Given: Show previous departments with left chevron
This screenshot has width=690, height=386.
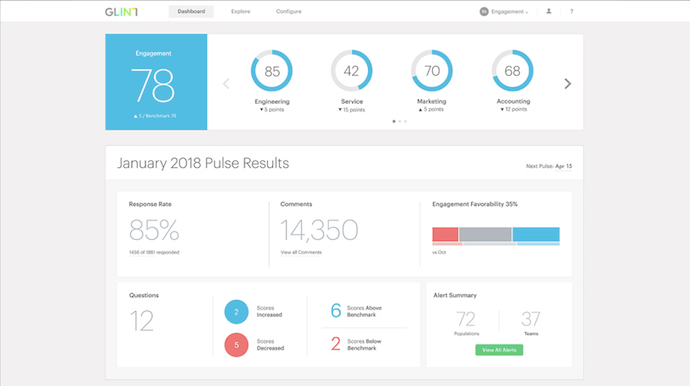Looking at the screenshot, I should (x=226, y=84).
